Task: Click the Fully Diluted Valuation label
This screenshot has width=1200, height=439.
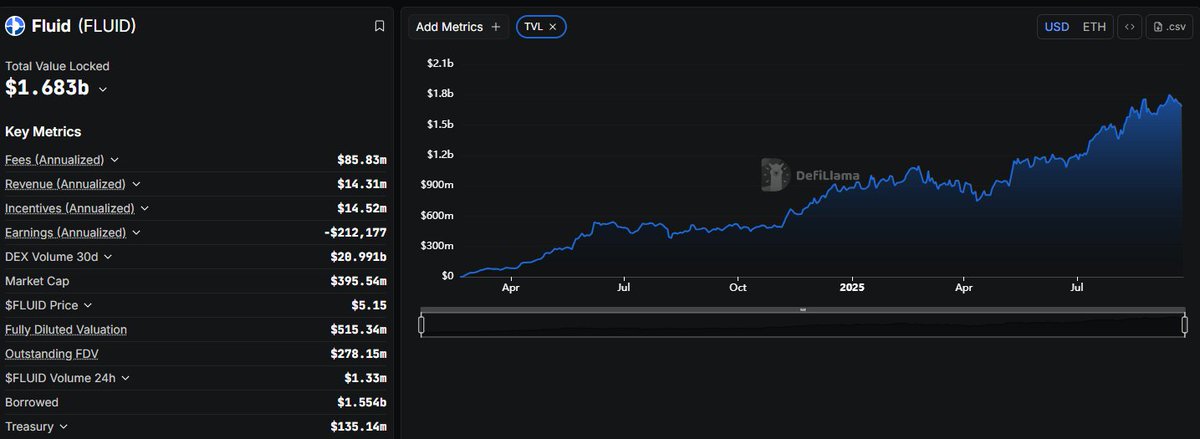Action: [66, 329]
